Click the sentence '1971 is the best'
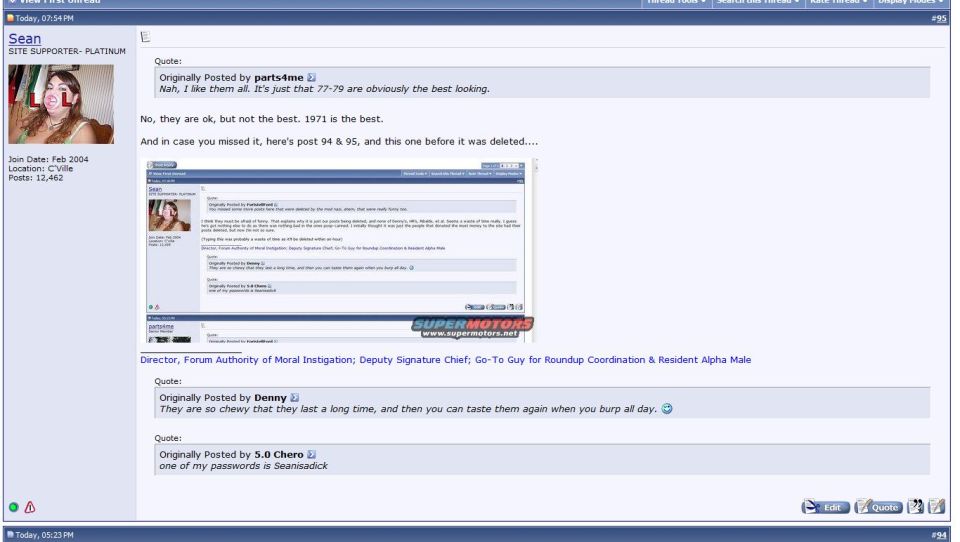Viewport: 960px width, 542px height. [343, 119]
